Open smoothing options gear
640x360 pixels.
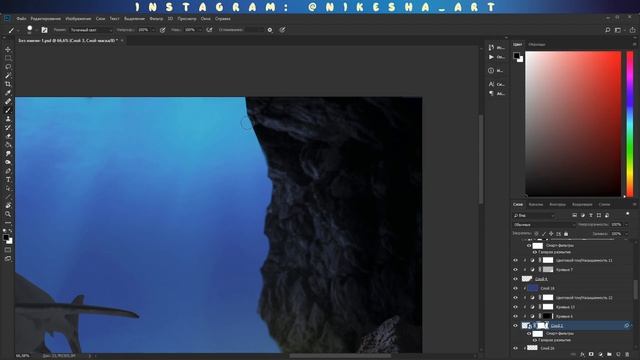point(270,30)
